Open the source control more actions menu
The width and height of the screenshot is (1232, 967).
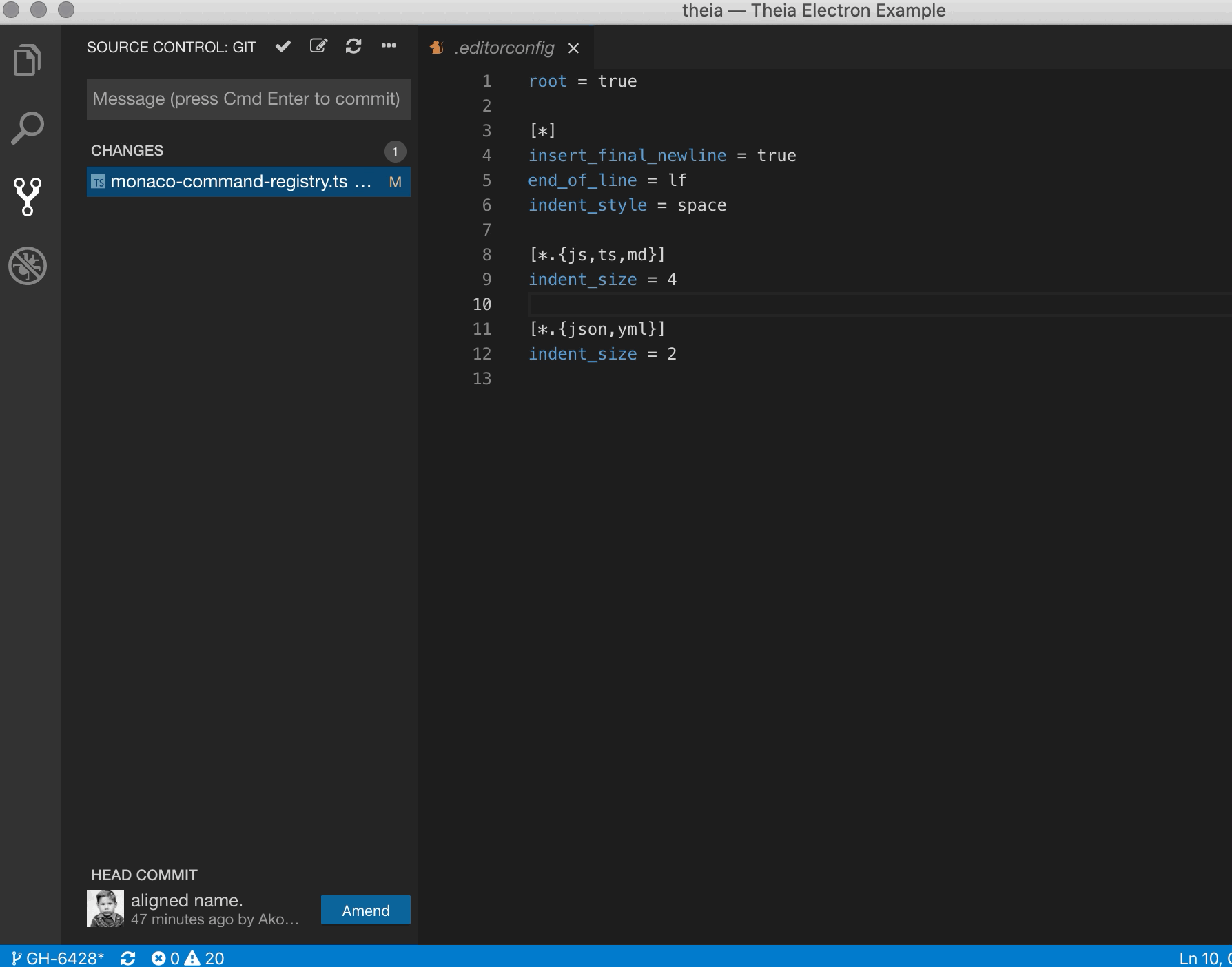[389, 45]
